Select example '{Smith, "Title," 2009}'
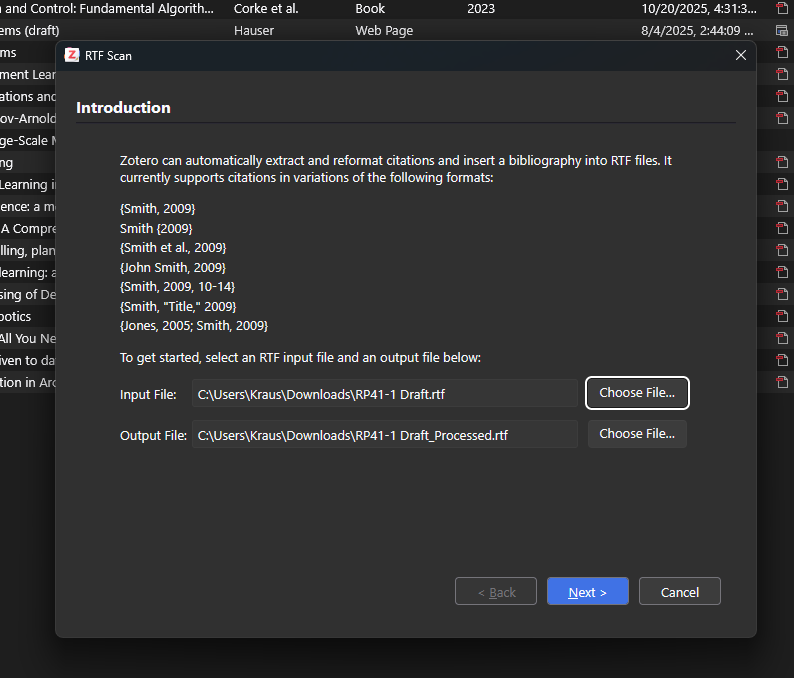The width and height of the screenshot is (794, 678). 178,306
